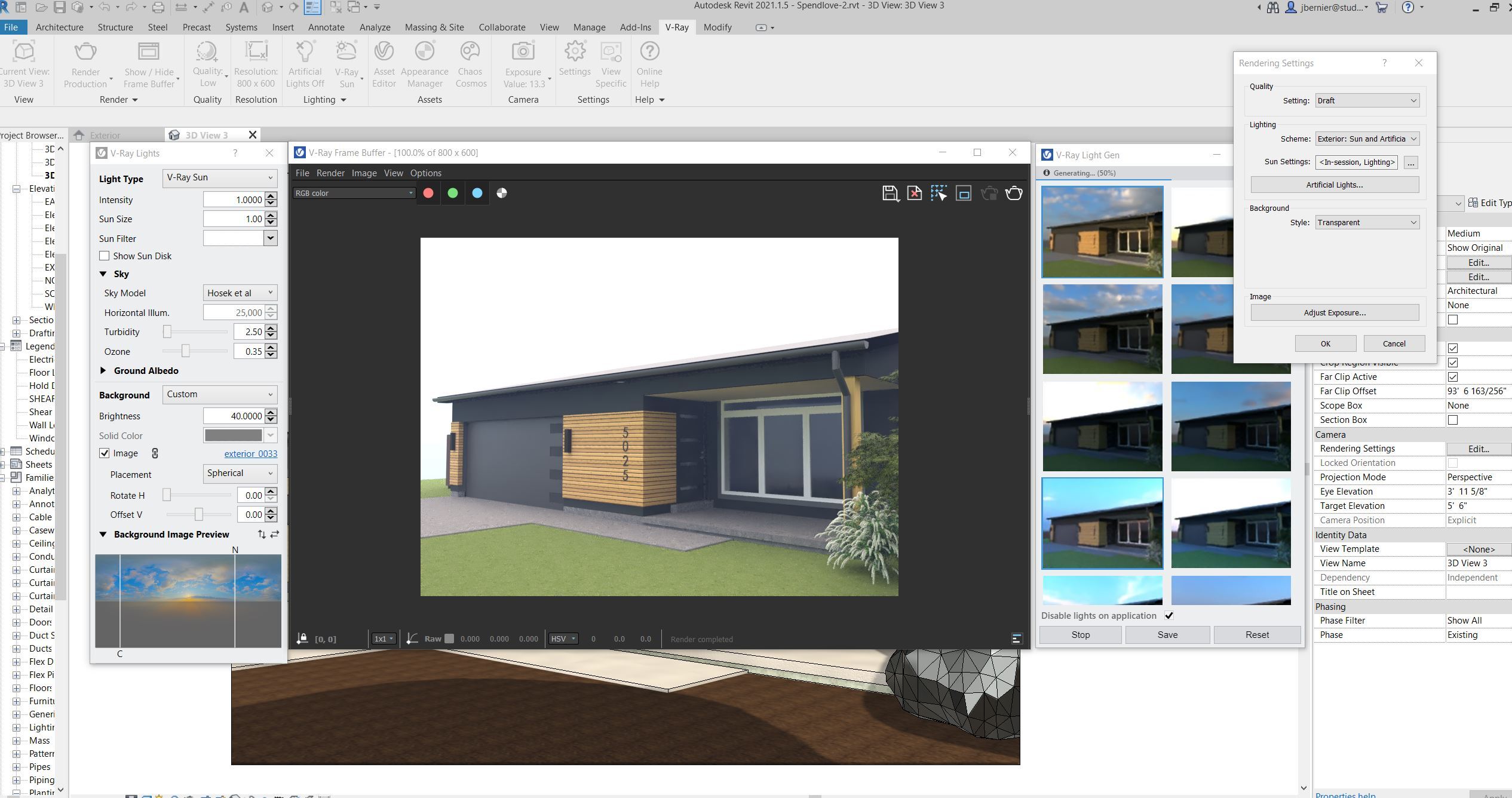Click the Intensity value field
The width and height of the screenshot is (1512, 798).
pos(234,199)
